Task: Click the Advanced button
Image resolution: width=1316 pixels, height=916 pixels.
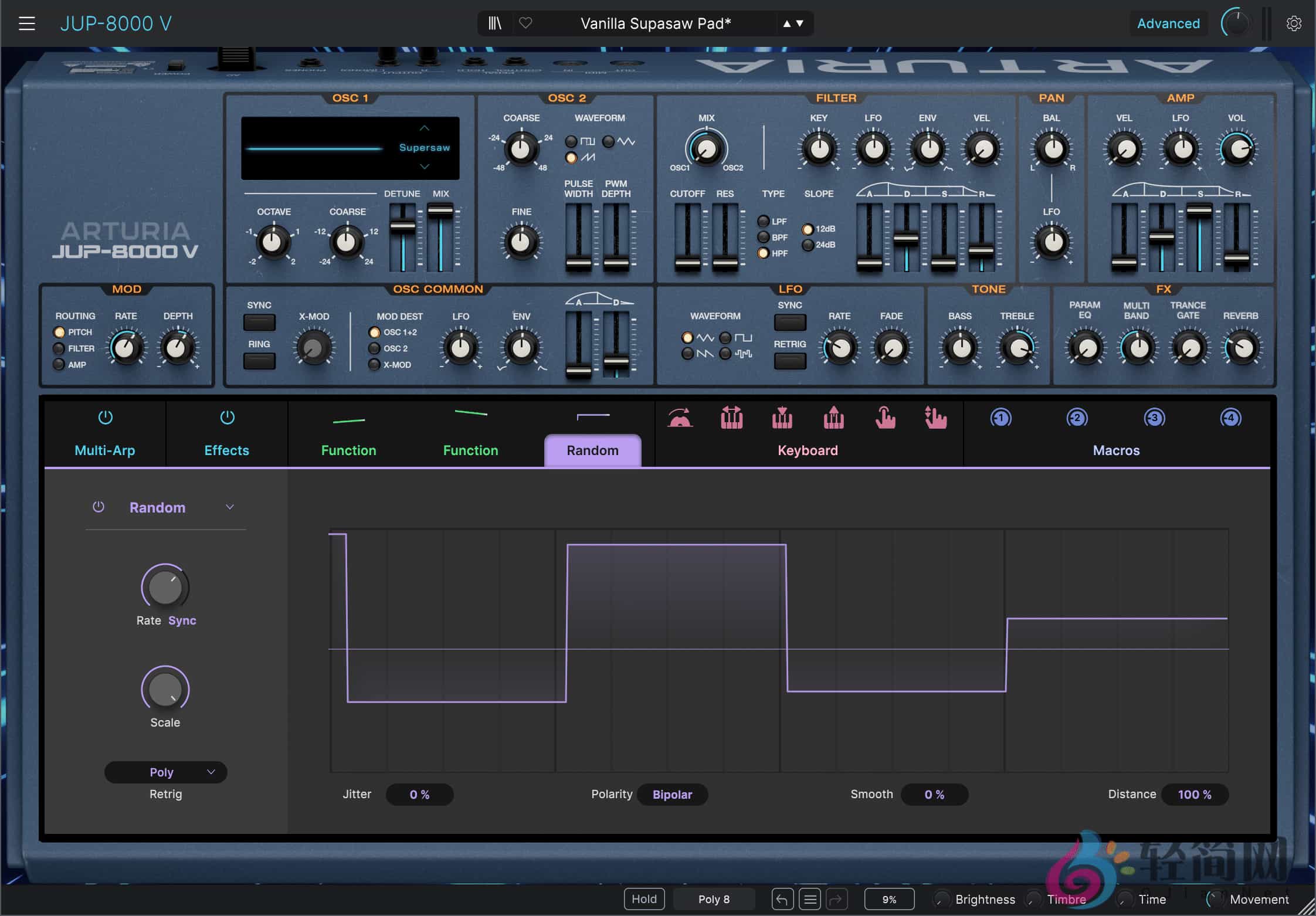Action: [x=1168, y=23]
